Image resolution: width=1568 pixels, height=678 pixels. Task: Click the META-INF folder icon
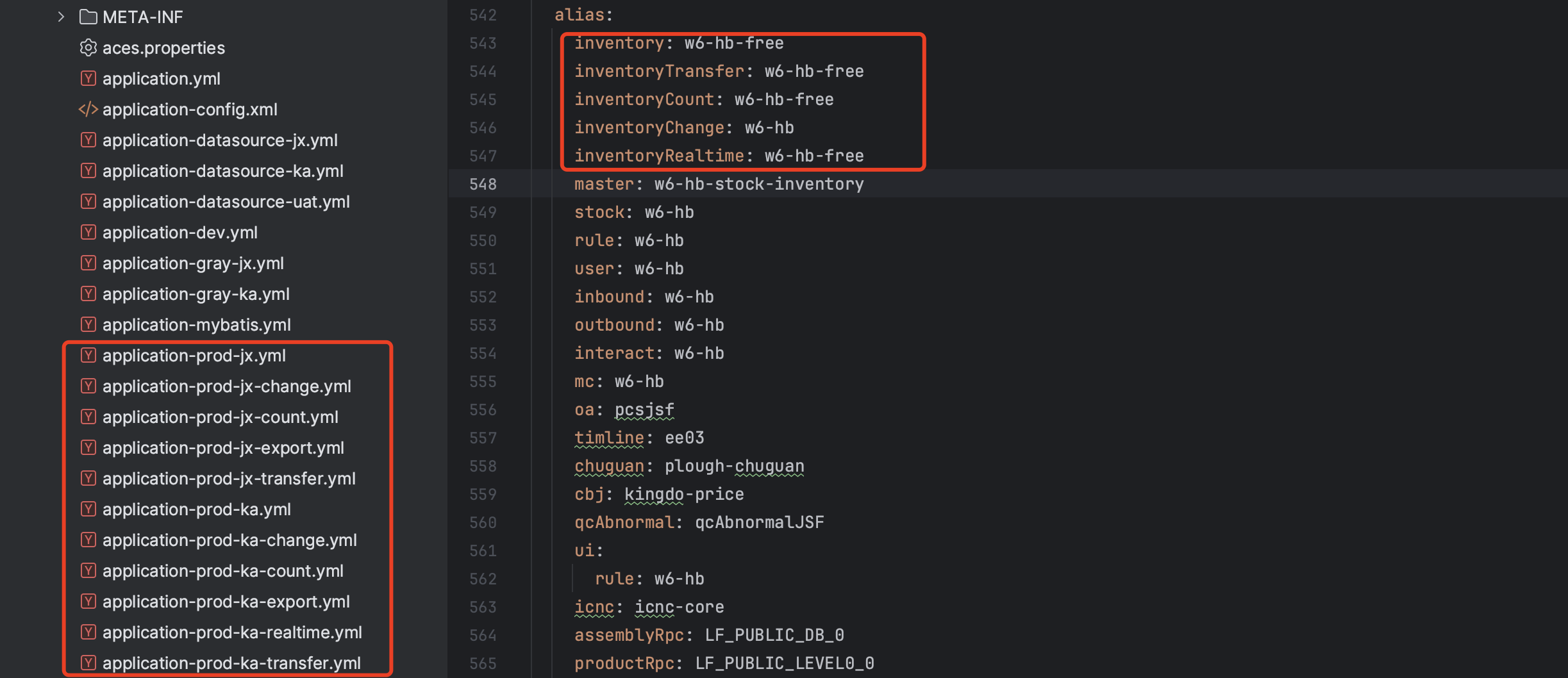pyautogui.click(x=88, y=17)
